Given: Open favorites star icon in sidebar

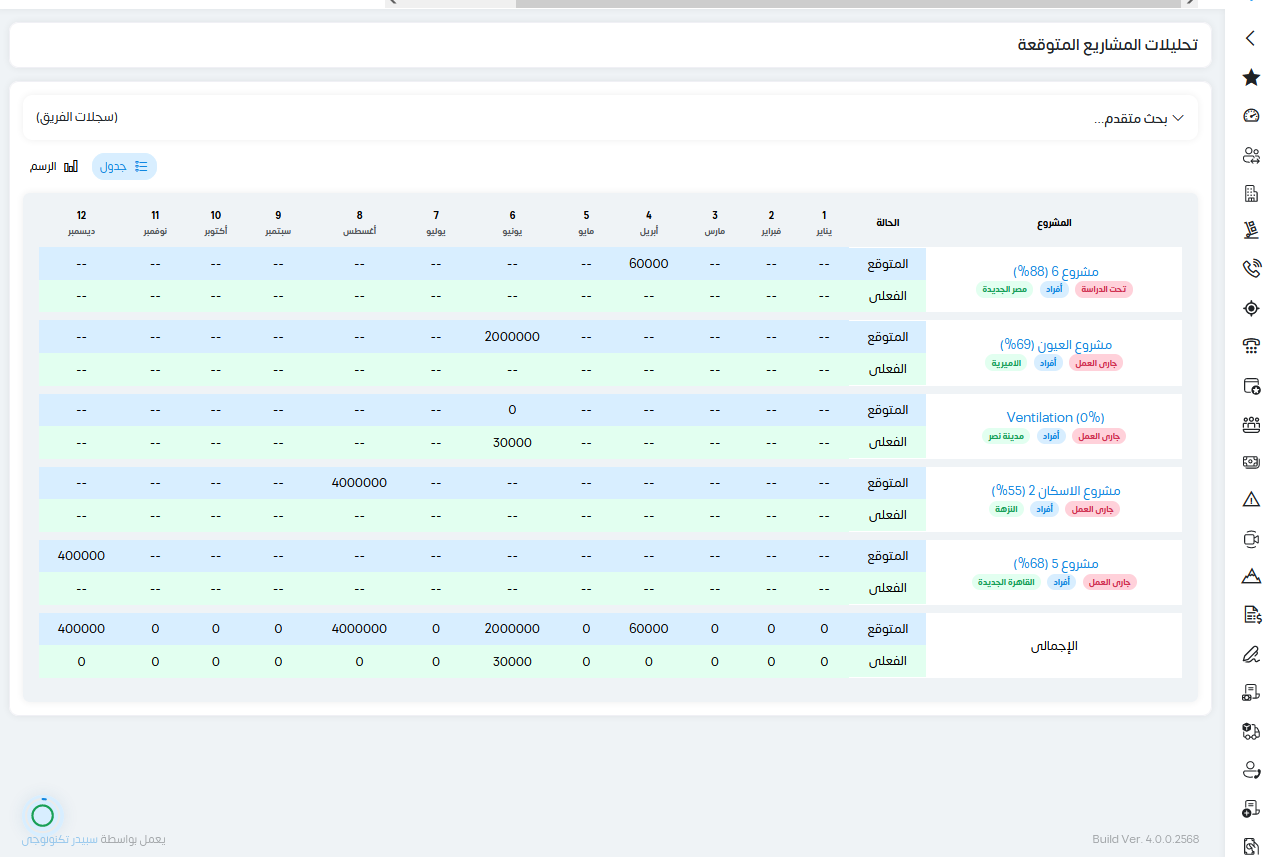Looking at the screenshot, I should pos(1250,77).
